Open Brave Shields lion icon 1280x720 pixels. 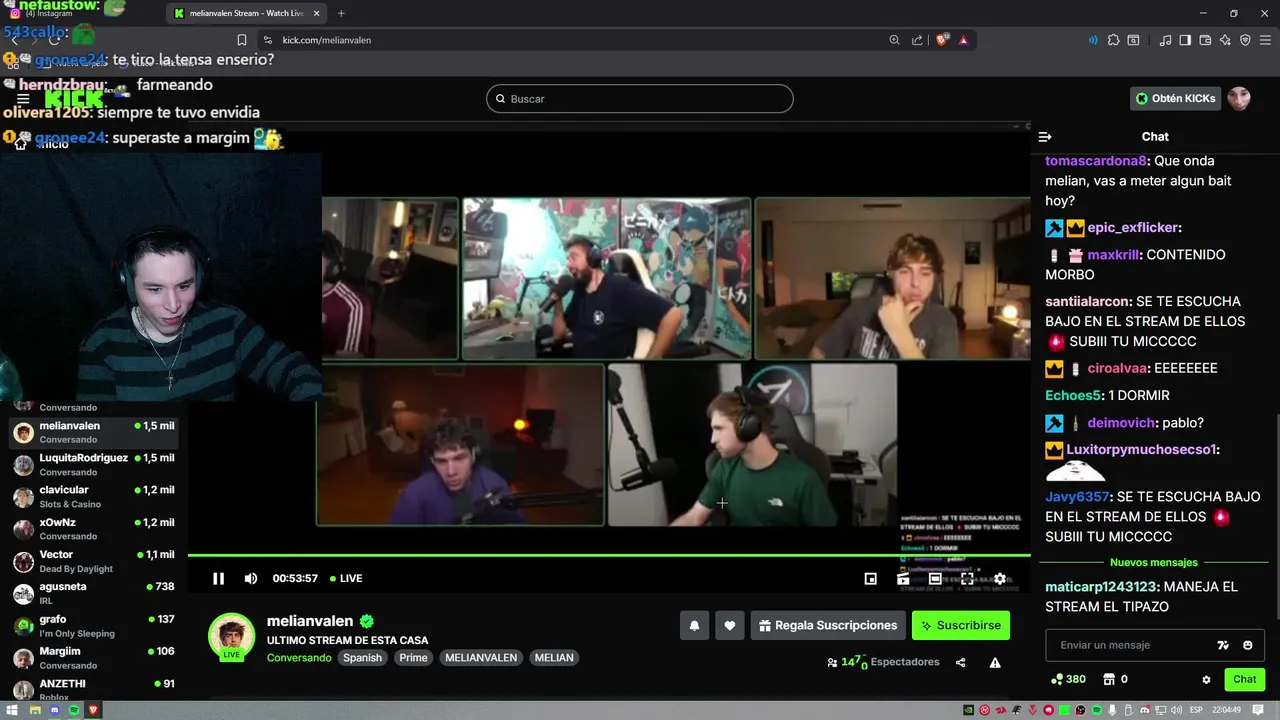942,40
